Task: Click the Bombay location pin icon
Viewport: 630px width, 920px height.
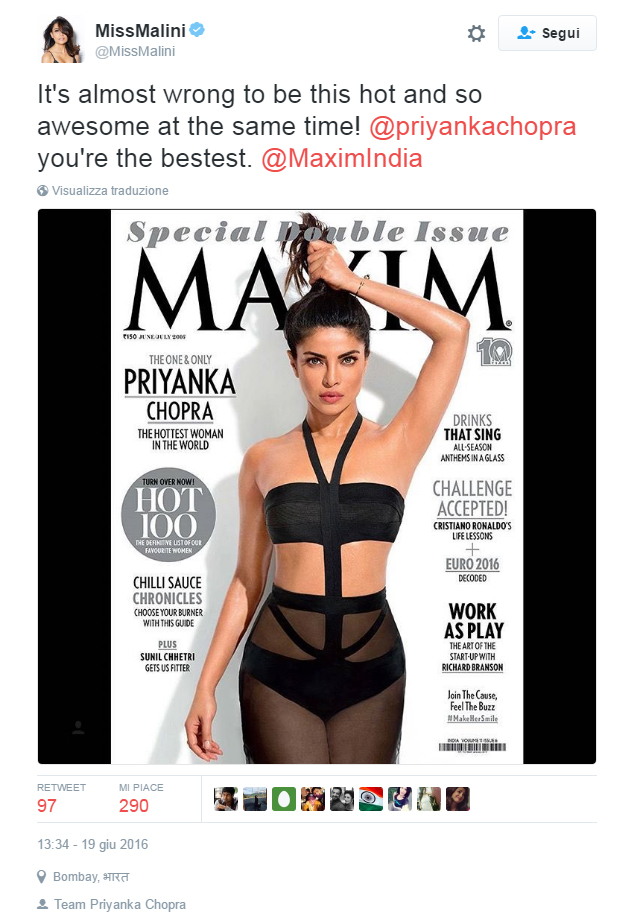Action: tap(42, 877)
